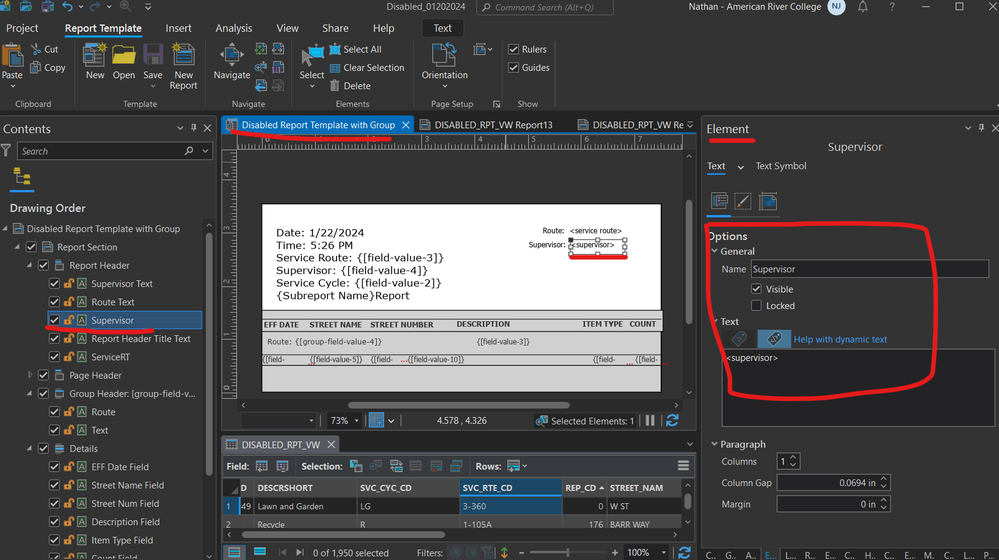
Task: Toggle the Rulers checkbox
Action: (514, 49)
